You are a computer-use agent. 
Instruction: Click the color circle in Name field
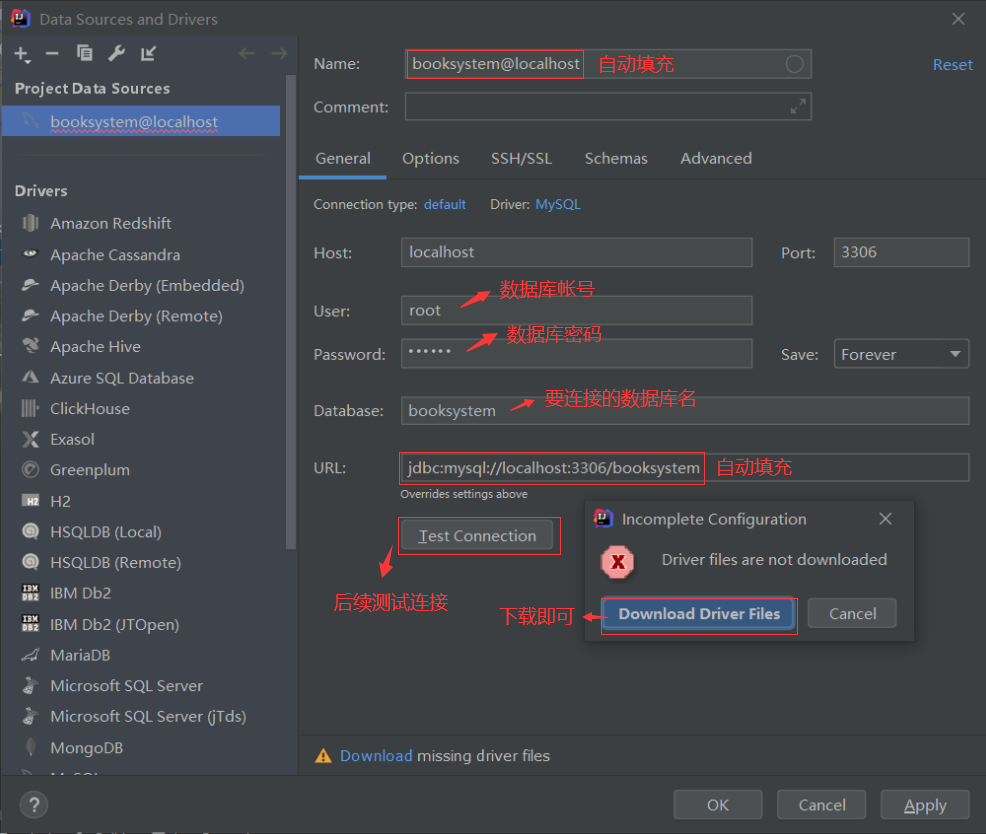(x=794, y=64)
